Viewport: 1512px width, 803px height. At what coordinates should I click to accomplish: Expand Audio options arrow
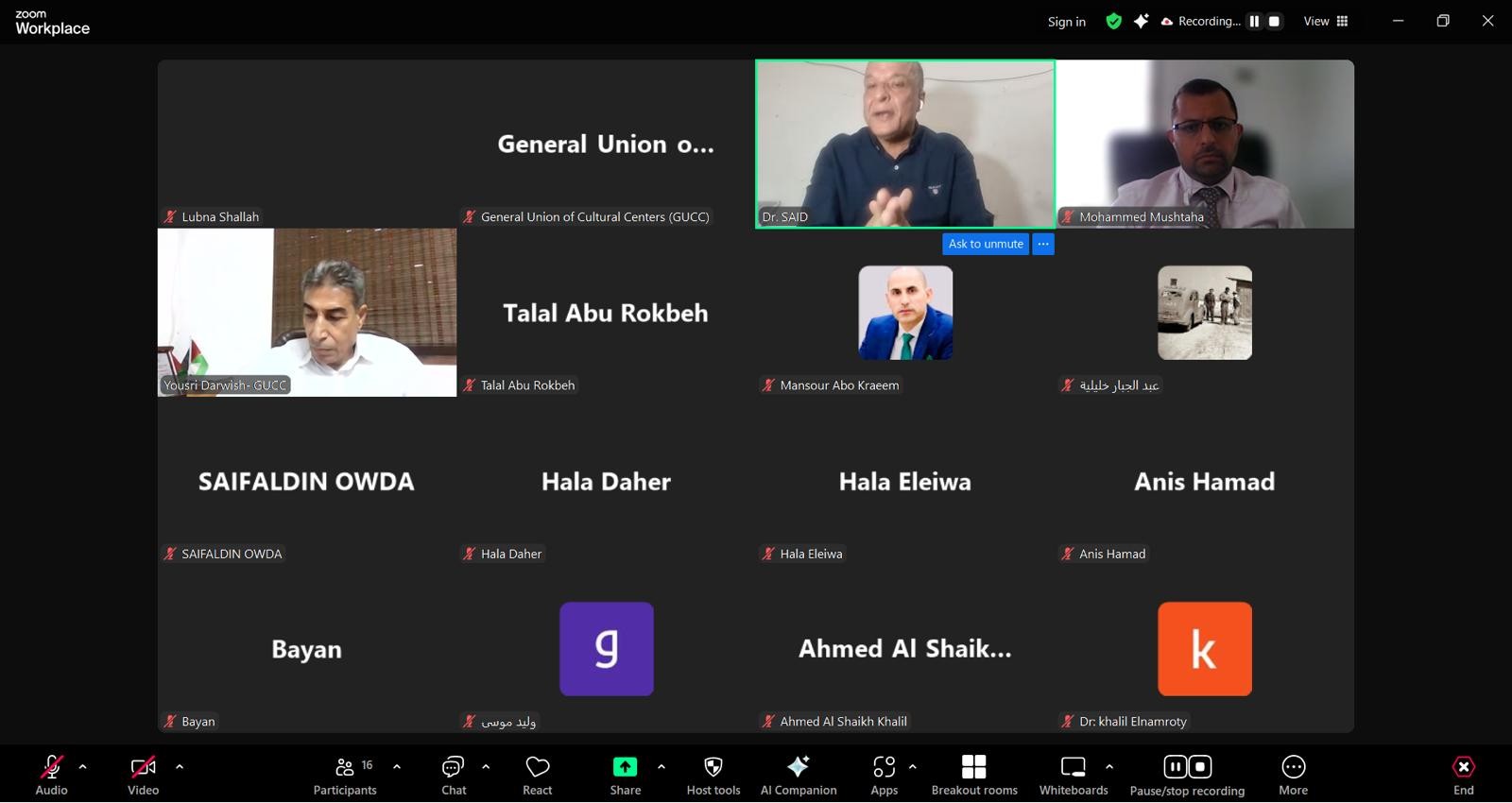pyautogui.click(x=83, y=766)
